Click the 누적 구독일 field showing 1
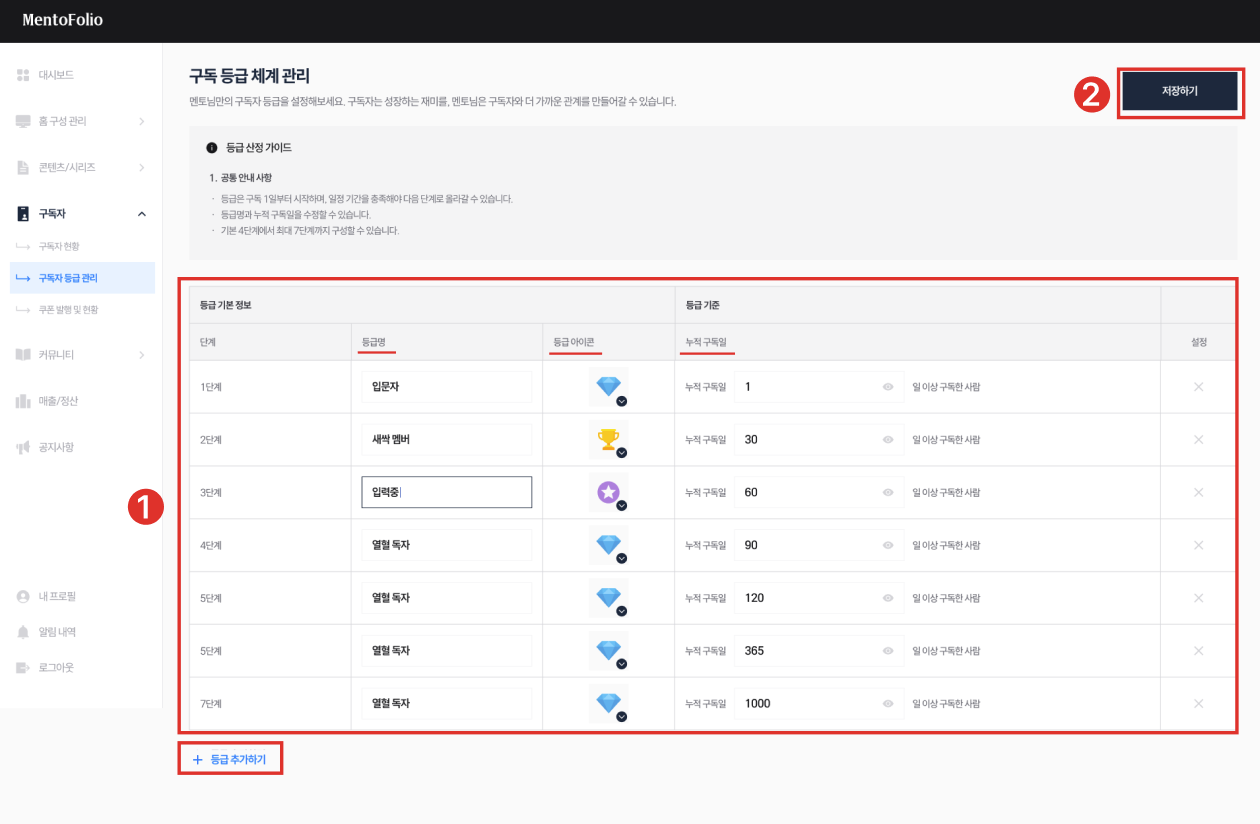1260x824 pixels. click(x=819, y=387)
